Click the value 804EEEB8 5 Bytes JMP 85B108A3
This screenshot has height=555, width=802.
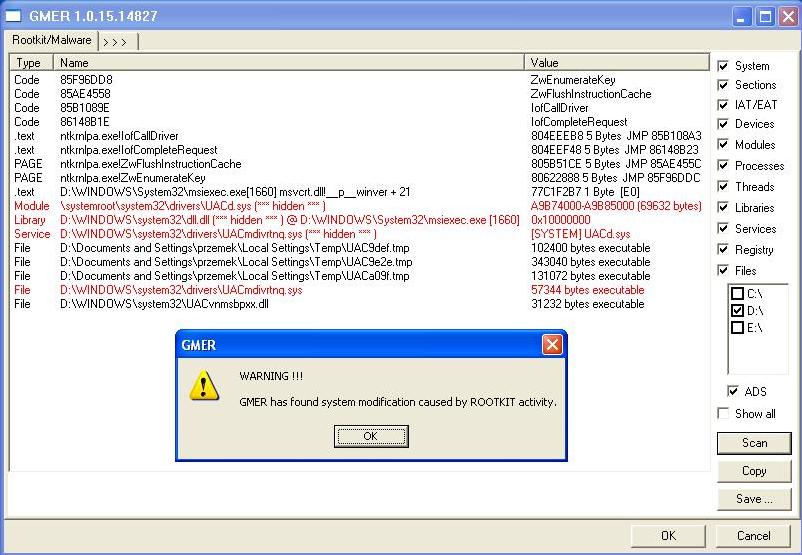(x=616, y=136)
